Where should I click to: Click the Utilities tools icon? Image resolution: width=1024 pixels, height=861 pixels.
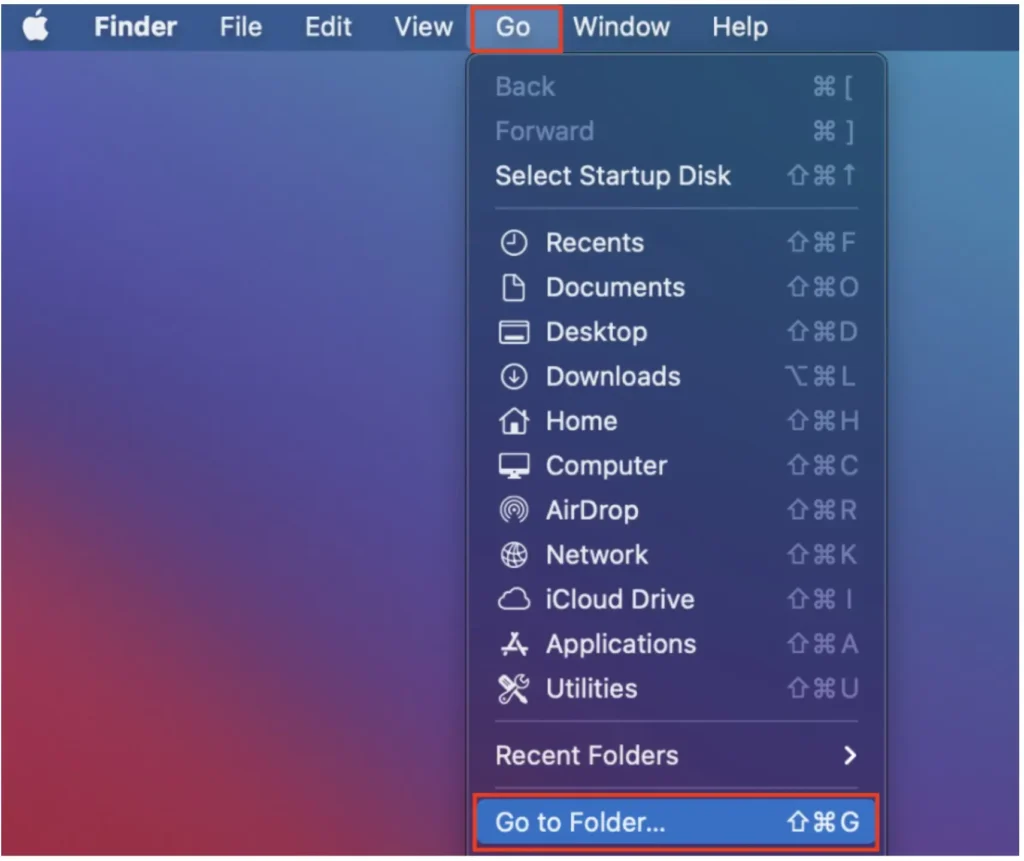pyautogui.click(x=513, y=689)
